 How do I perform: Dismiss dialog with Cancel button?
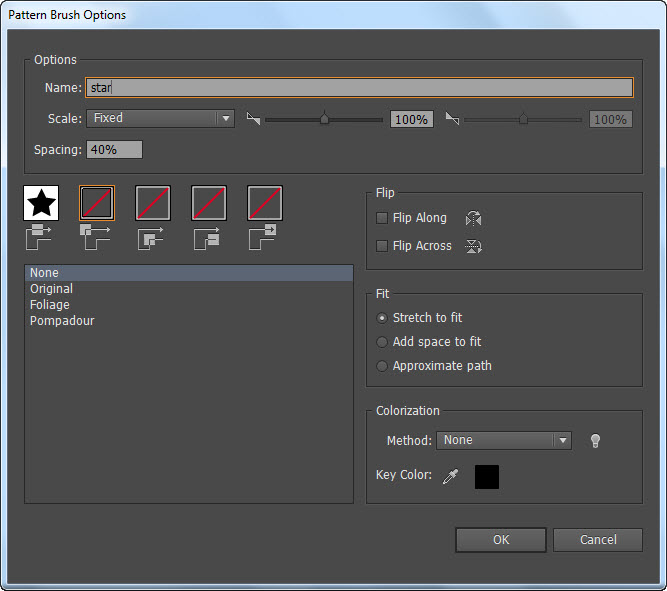tap(598, 540)
